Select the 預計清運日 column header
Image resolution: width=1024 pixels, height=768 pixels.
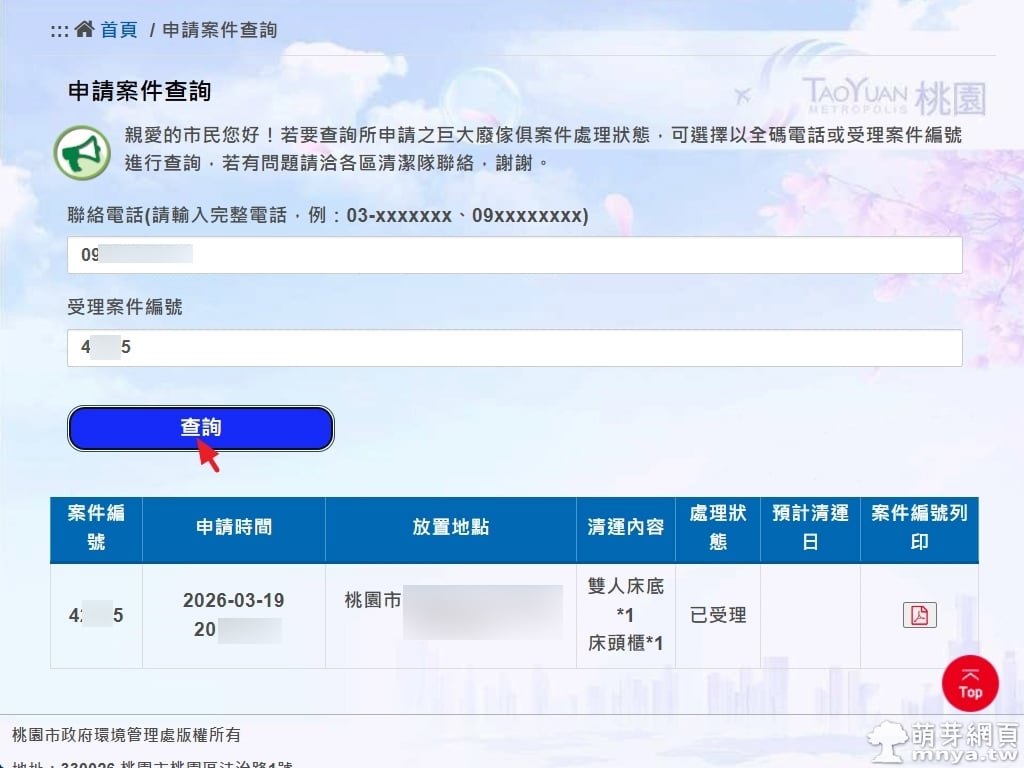(810, 528)
